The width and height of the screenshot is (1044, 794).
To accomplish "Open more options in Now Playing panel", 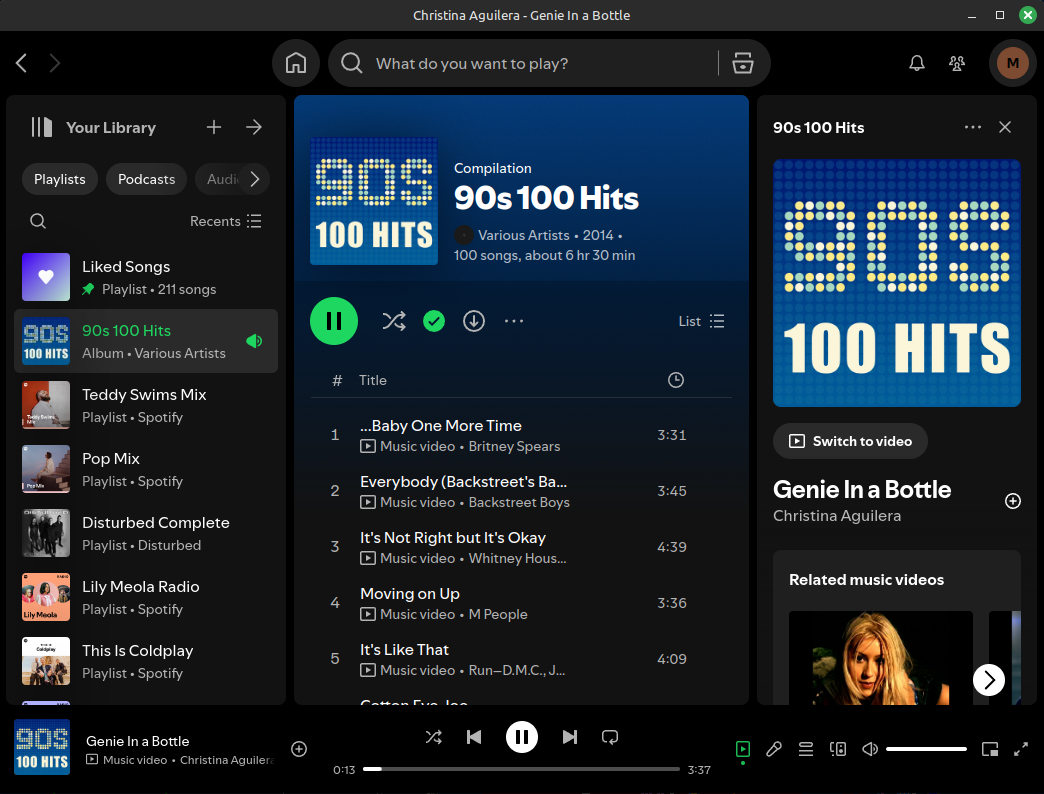I will click(973, 127).
